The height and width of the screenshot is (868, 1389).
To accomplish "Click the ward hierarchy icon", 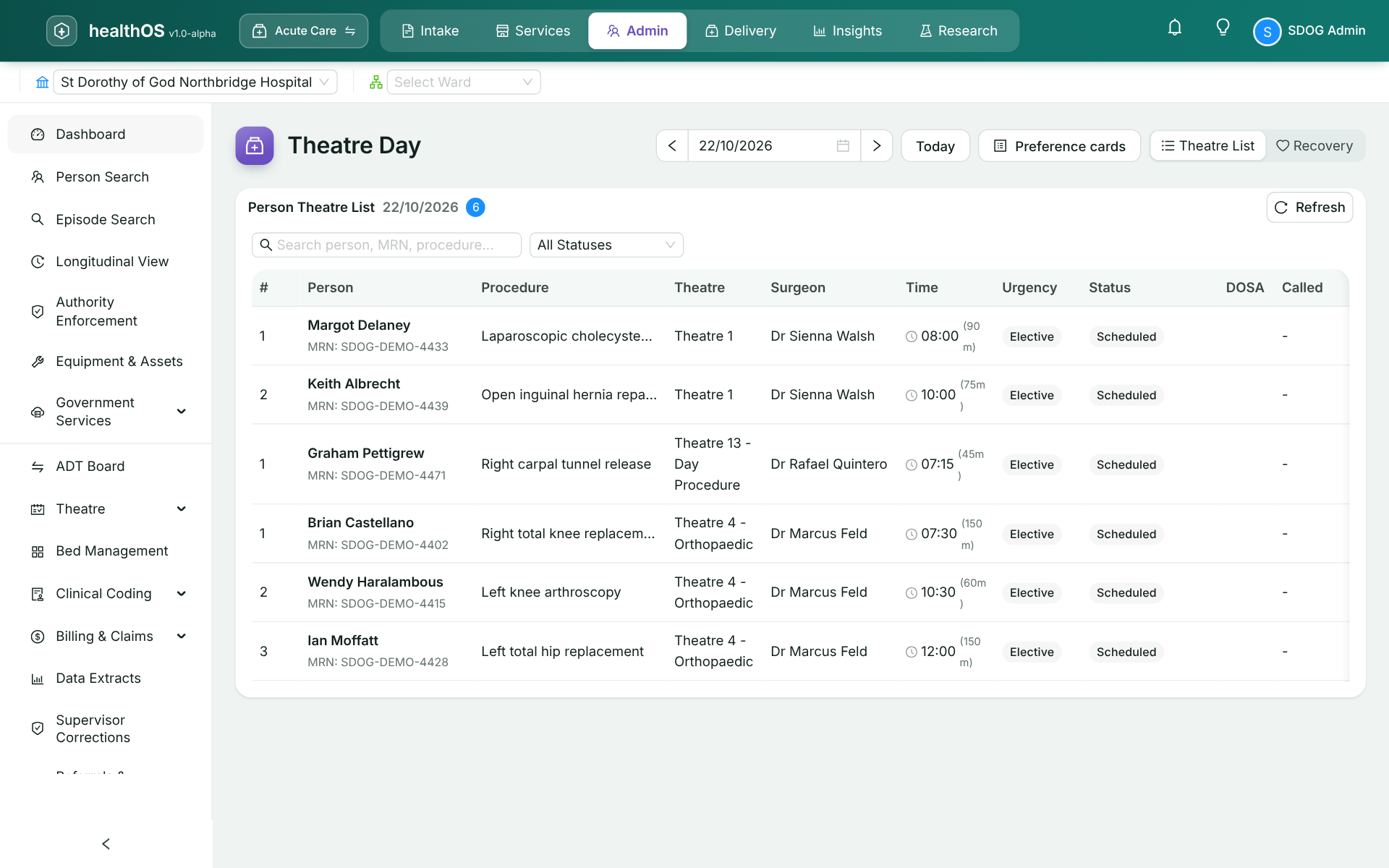I will 375,82.
